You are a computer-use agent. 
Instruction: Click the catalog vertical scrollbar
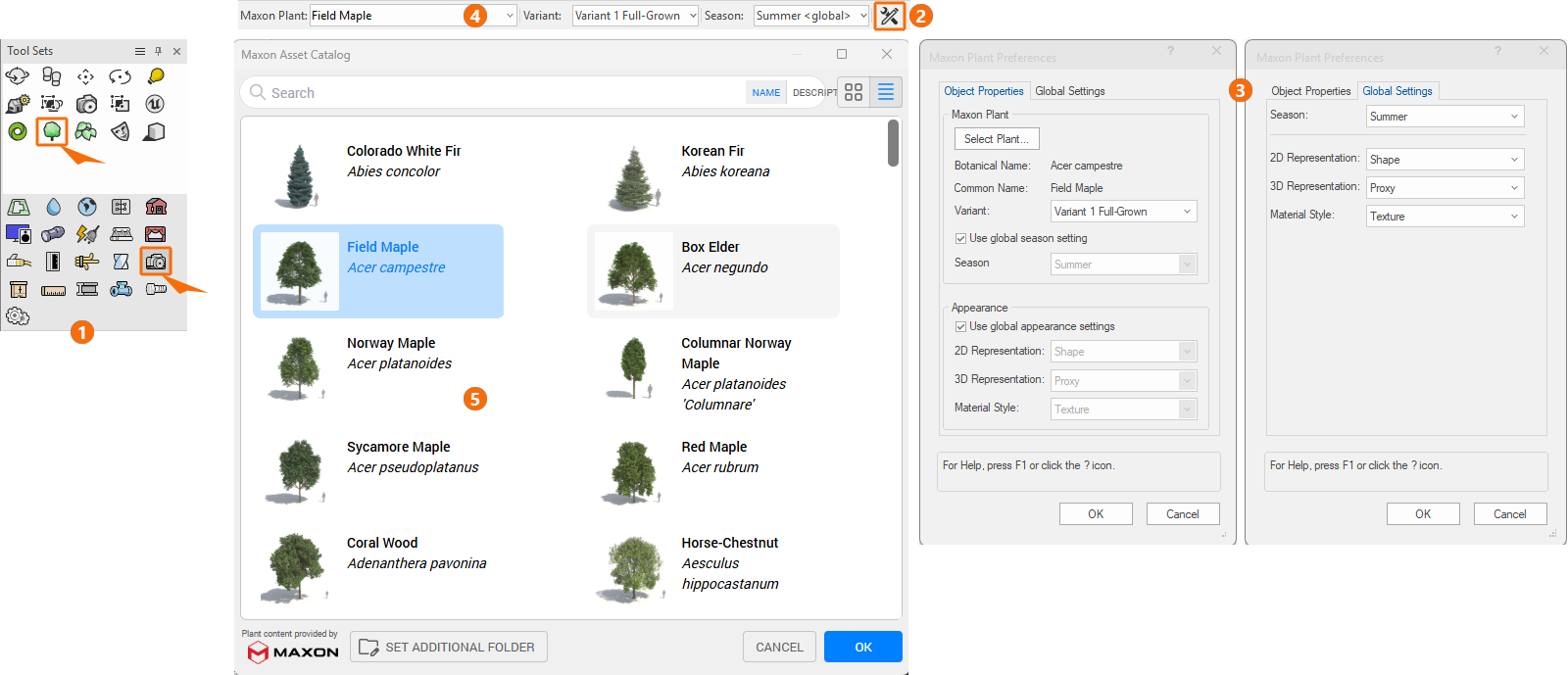pos(893,143)
